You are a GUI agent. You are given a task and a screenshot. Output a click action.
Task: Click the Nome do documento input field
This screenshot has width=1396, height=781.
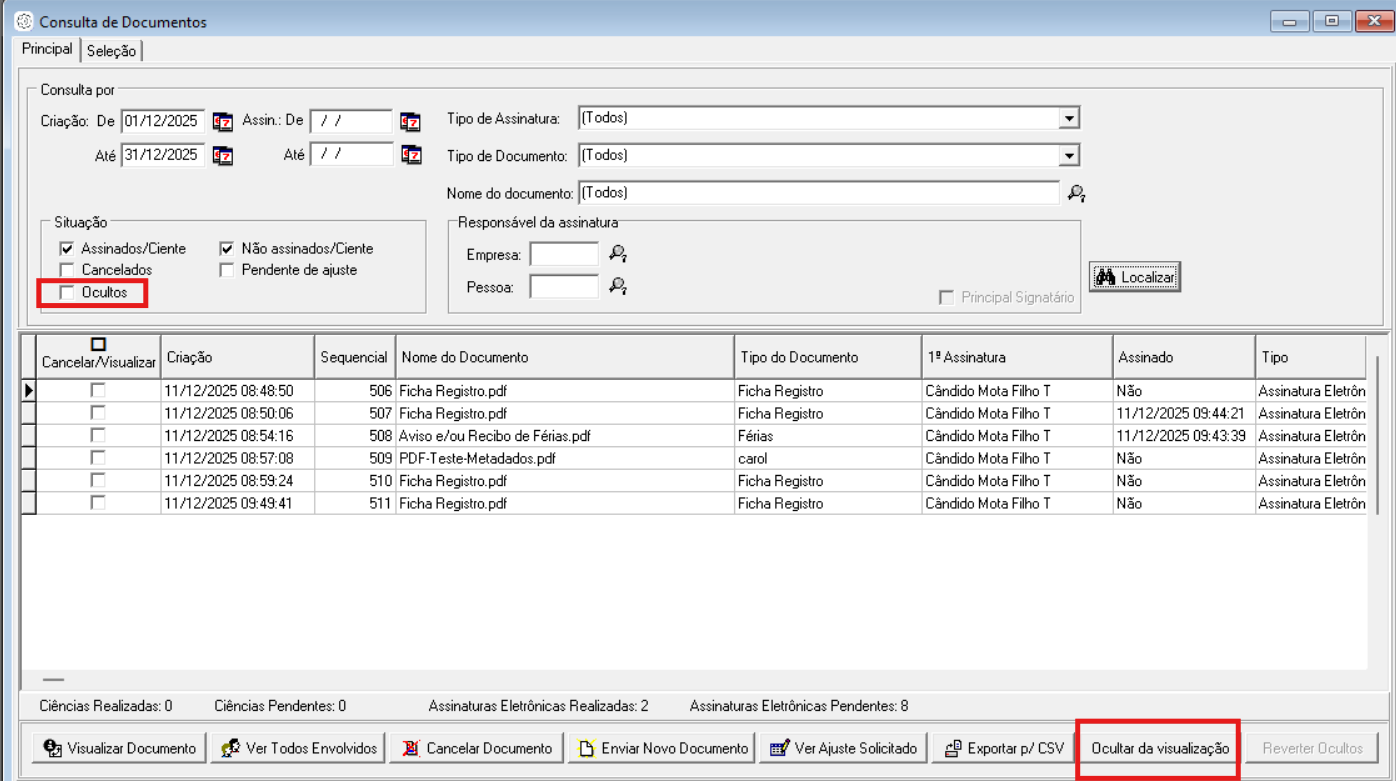pos(818,193)
